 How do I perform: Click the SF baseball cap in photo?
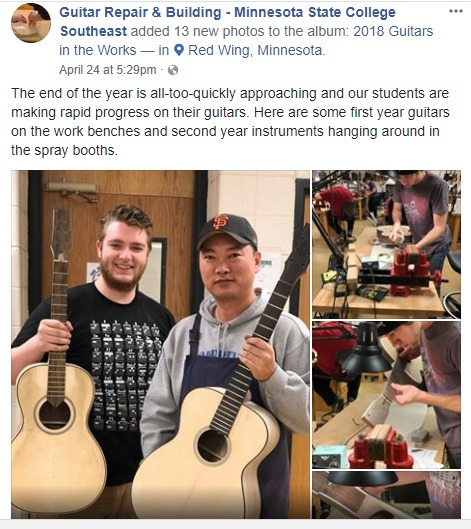coord(227,229)
